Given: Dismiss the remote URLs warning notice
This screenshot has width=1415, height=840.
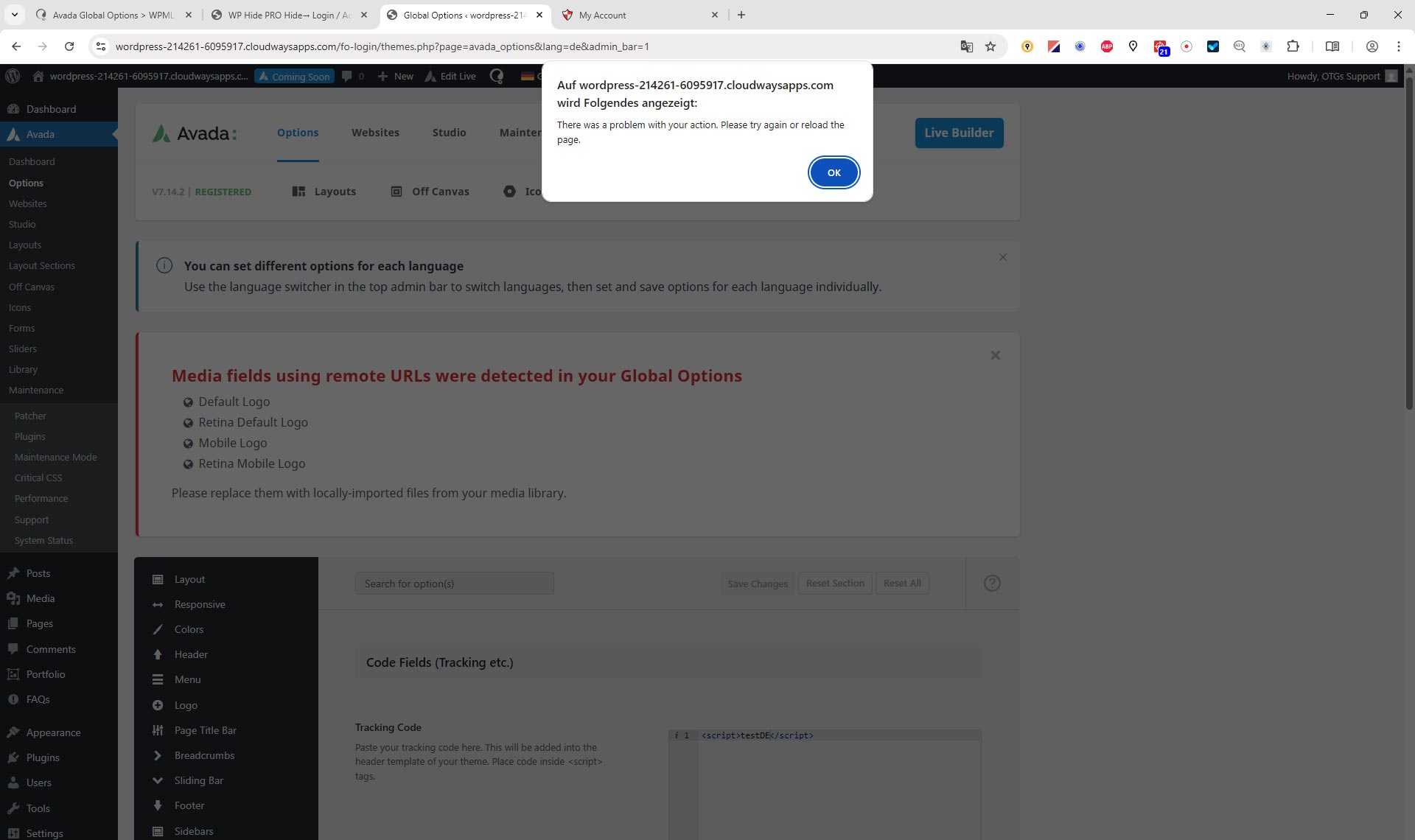Looking at the screenshot, I should pyautogui.click(x=995, y=355).
